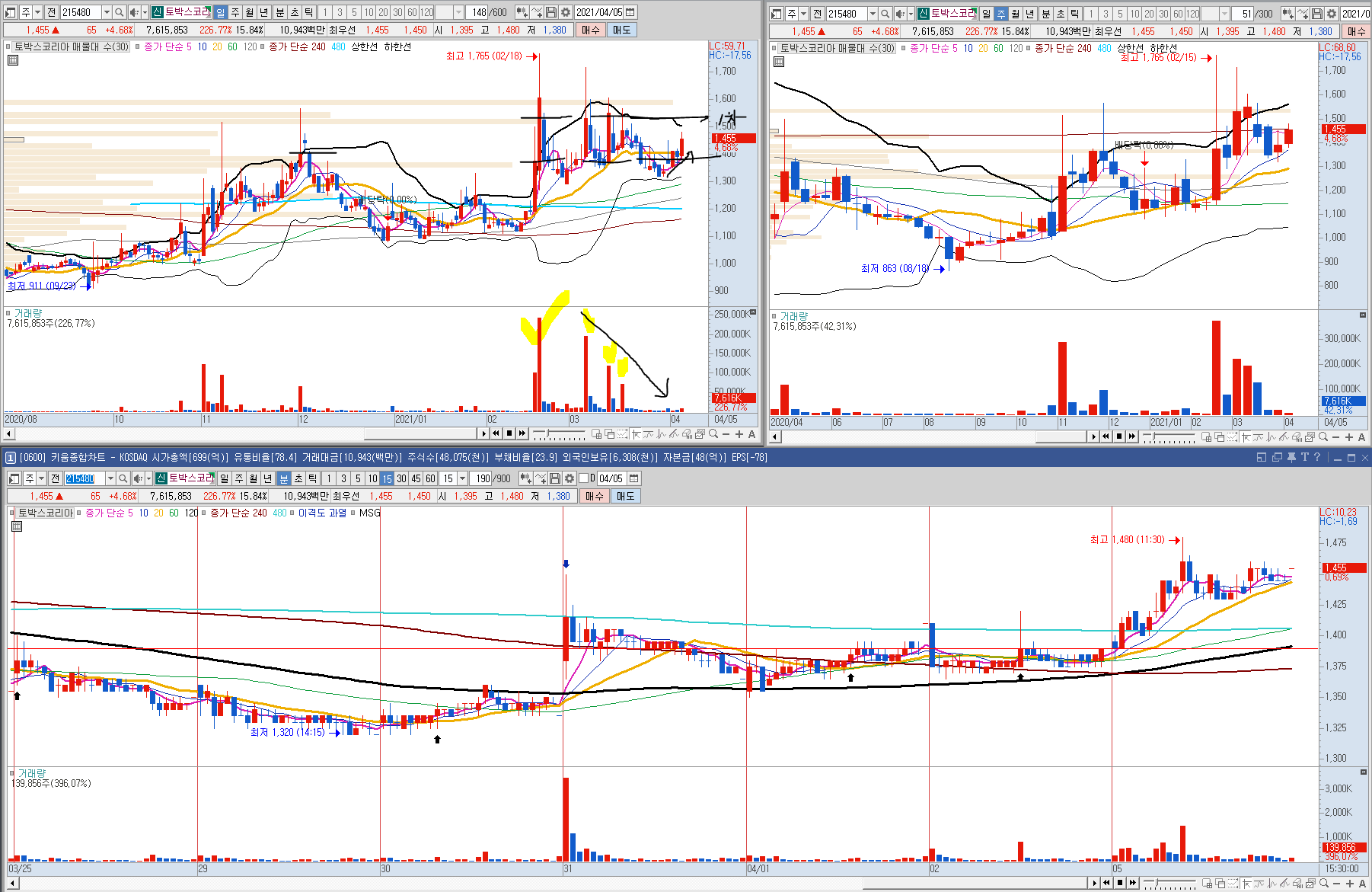This screenshot has height=892, width=1372.
Task: Open settings gear in top-right chart toolbar
Action: (x=1332, y=14)
